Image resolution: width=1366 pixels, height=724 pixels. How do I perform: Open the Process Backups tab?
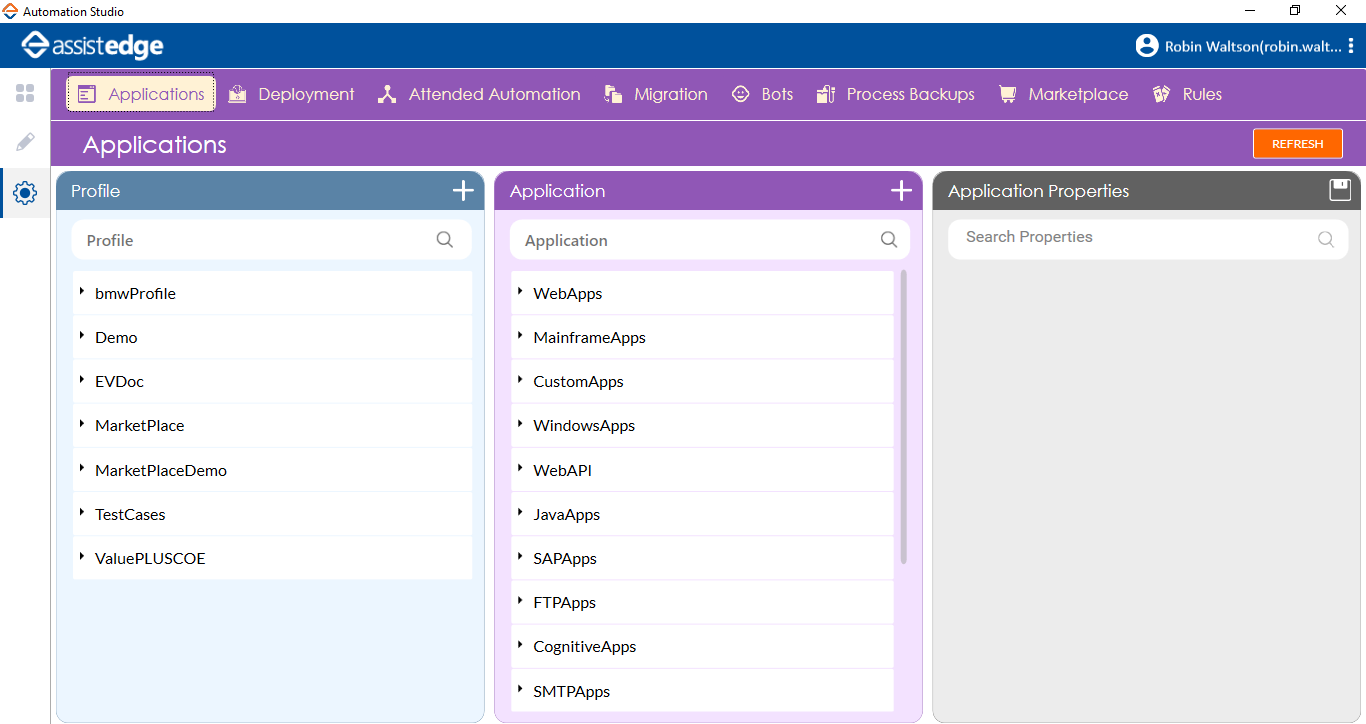tap(895, 94)
